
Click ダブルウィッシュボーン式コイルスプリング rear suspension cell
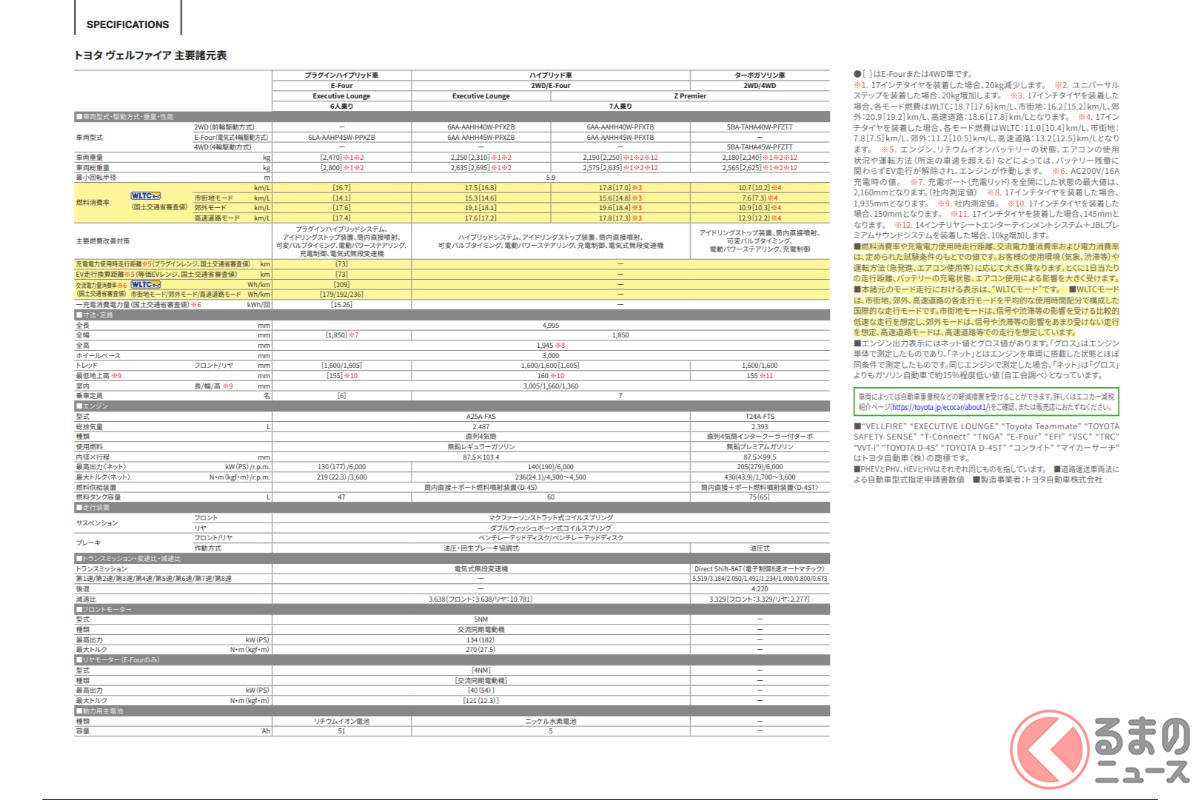pos(551,528)
